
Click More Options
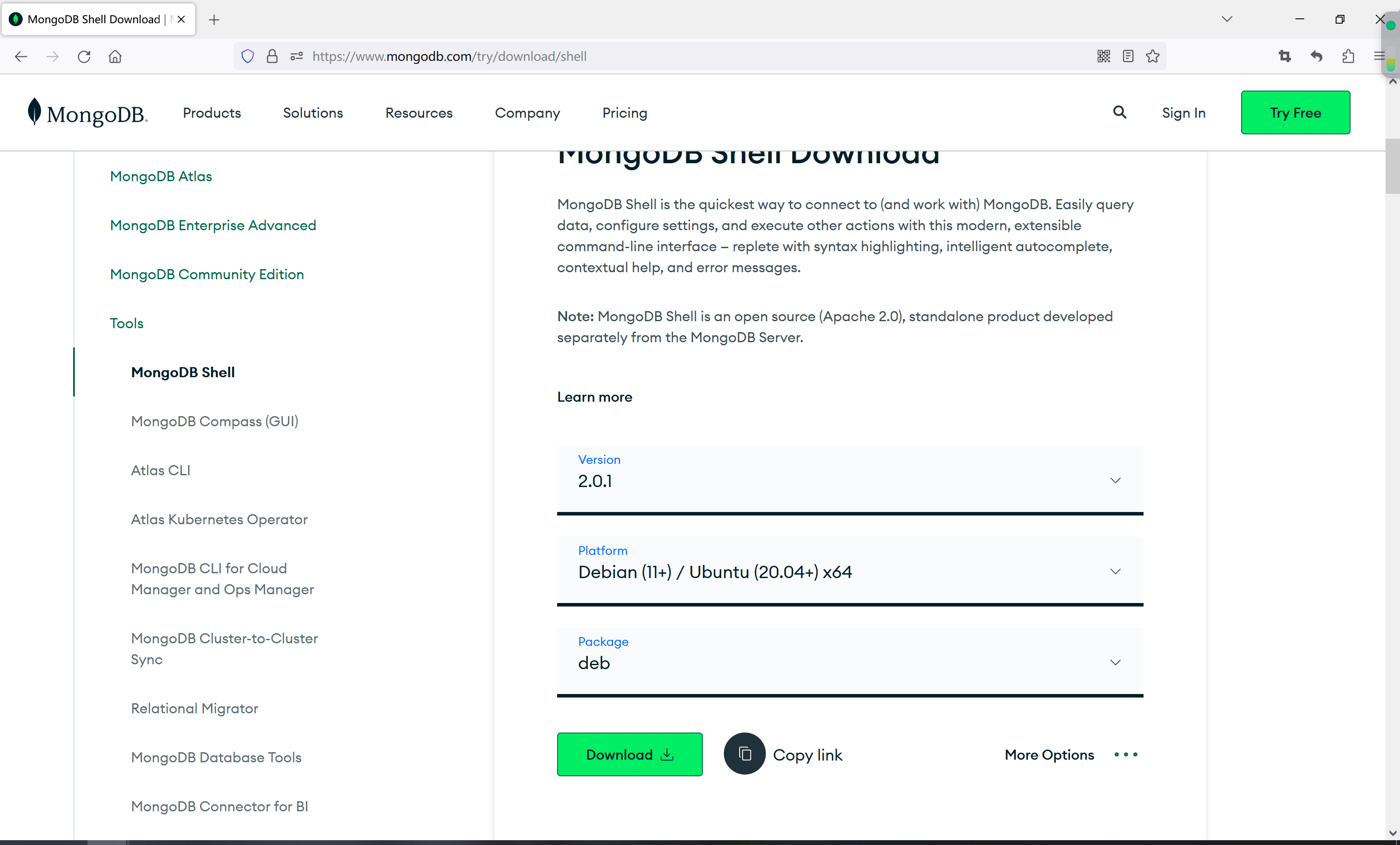(1049, 755)
